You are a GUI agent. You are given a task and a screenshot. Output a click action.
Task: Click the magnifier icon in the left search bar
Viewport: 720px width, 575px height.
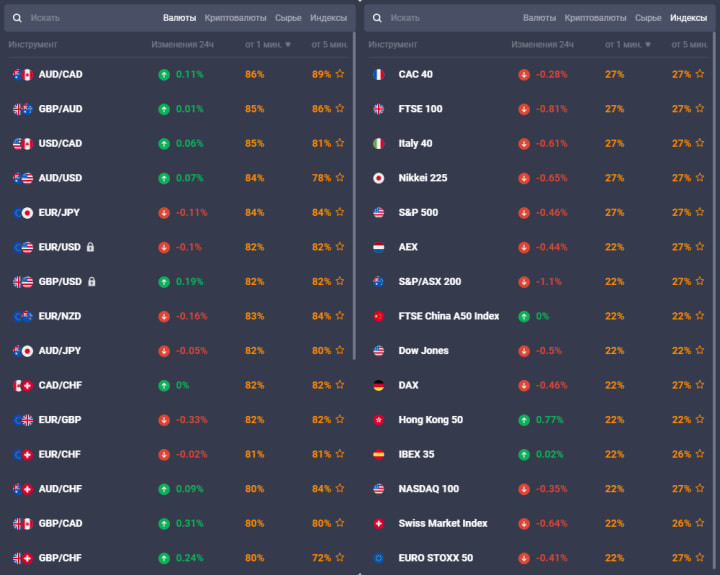(x=17, y=18)
